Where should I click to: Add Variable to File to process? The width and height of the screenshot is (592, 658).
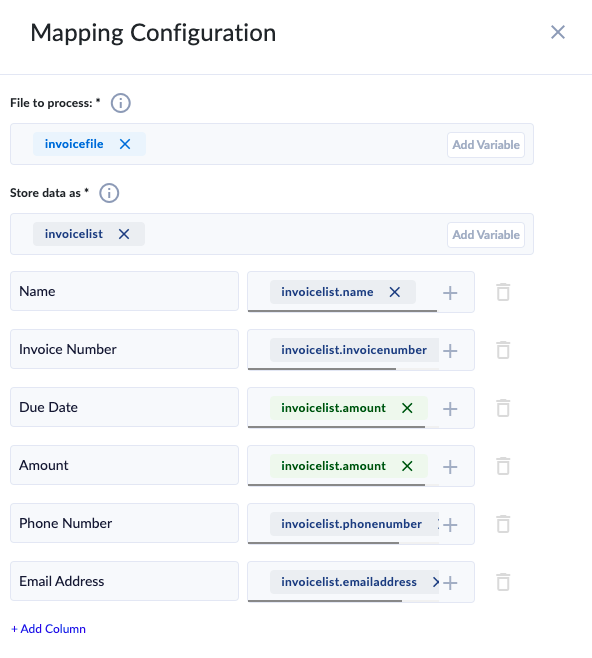pyautogui.click(x=486, y=145)
